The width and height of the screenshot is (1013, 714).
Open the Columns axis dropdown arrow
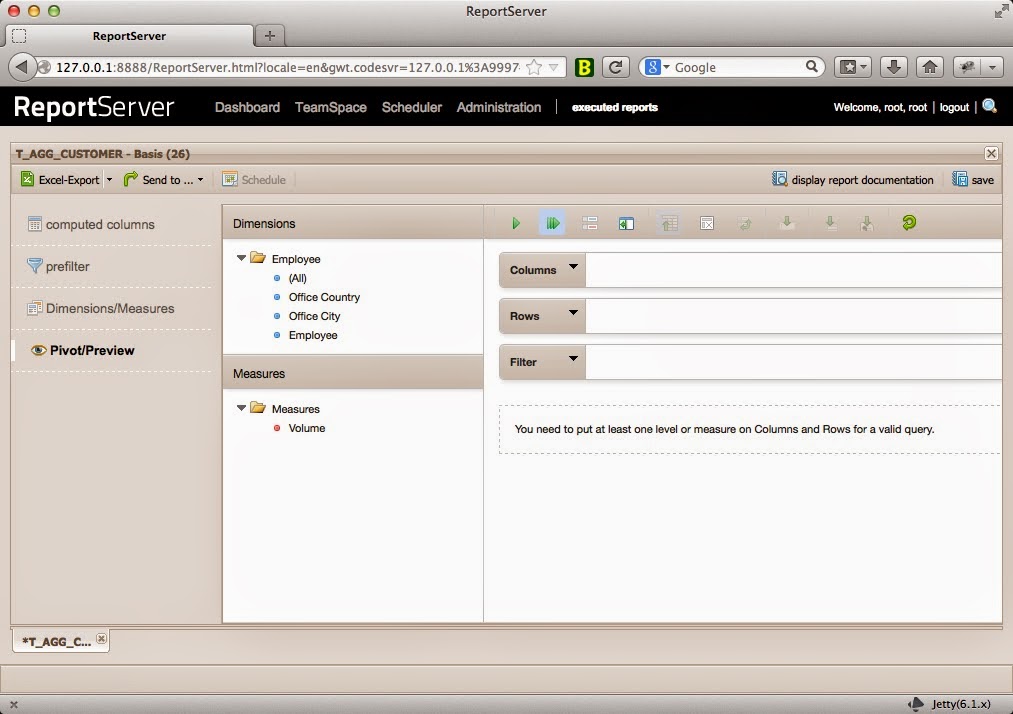[573, 267]
